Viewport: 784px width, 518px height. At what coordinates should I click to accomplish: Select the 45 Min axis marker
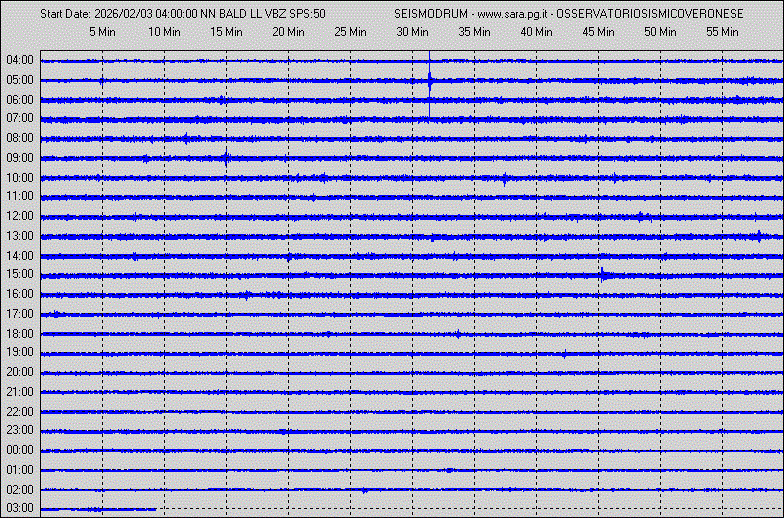598,32
